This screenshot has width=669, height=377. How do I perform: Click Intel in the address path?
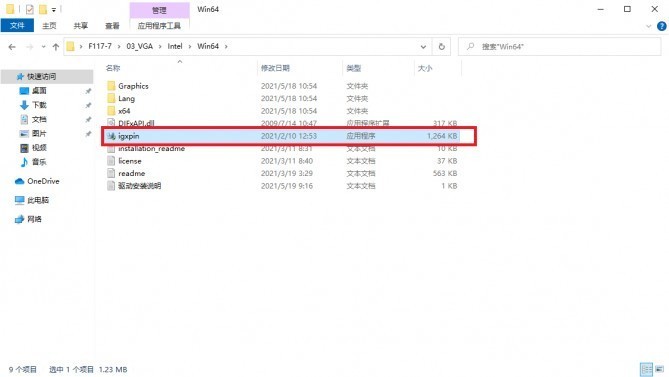(x=175, y=46)
